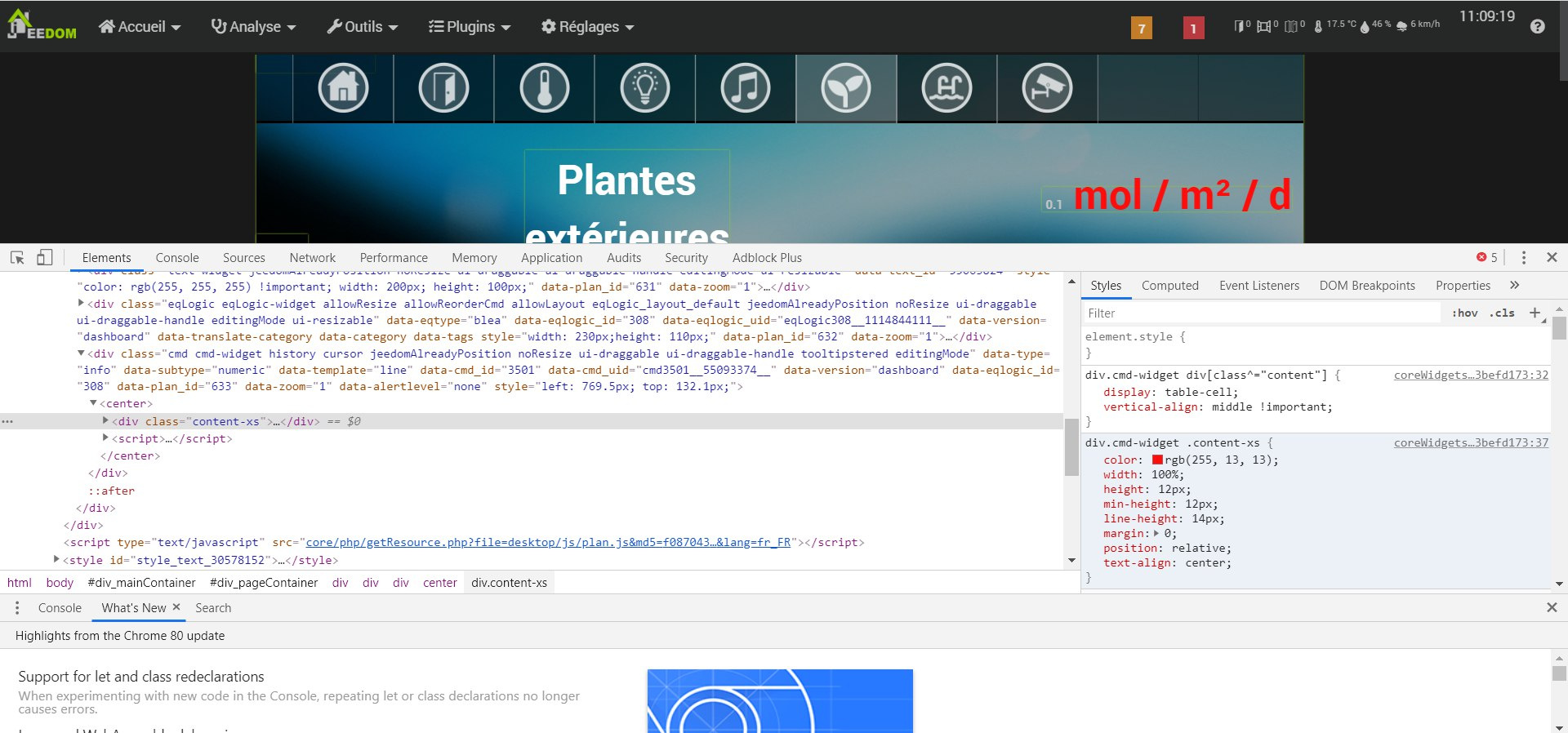This screenshot has width=1568, height=733.
Task: Toggle the .cls class editor
Action: pos(1502,313)
